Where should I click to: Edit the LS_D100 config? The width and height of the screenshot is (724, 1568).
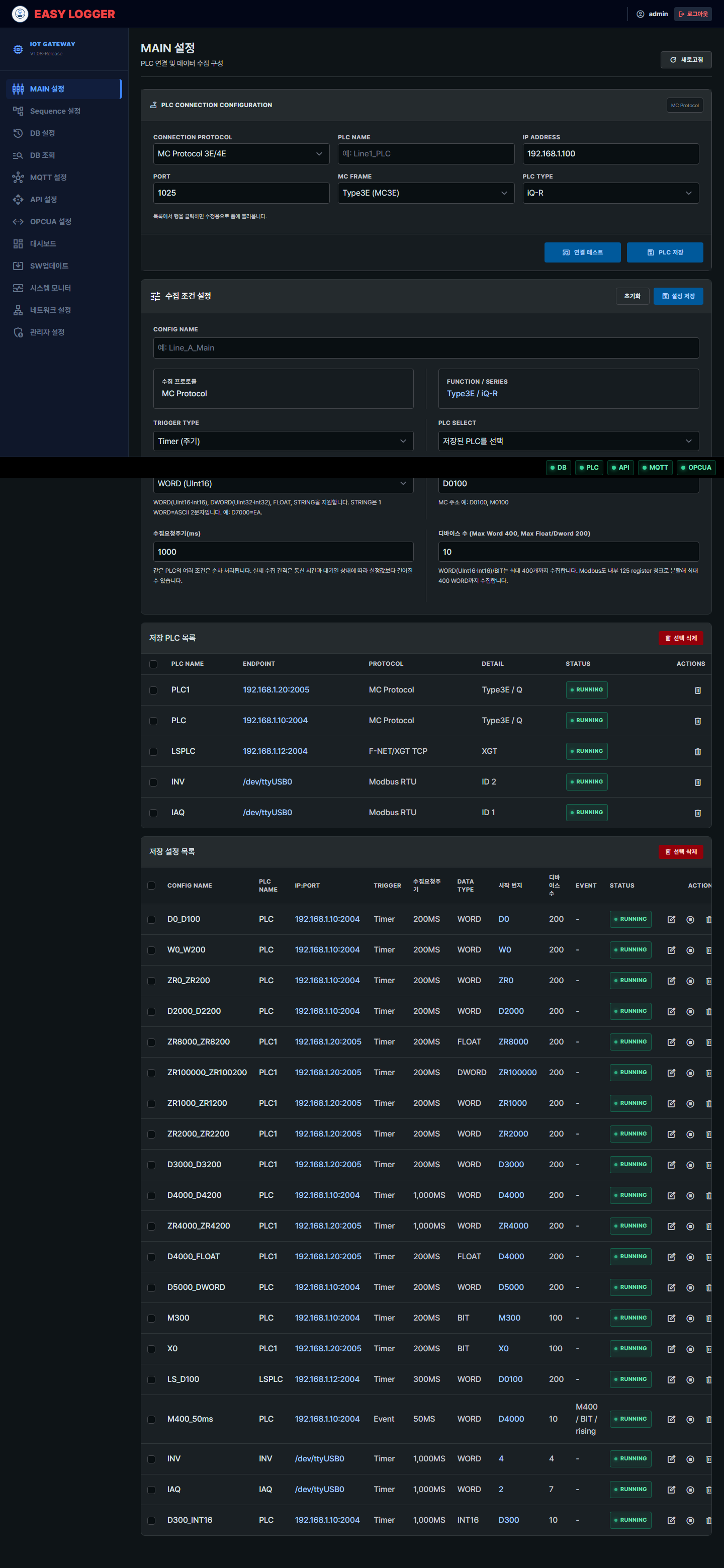[671, 1379]
